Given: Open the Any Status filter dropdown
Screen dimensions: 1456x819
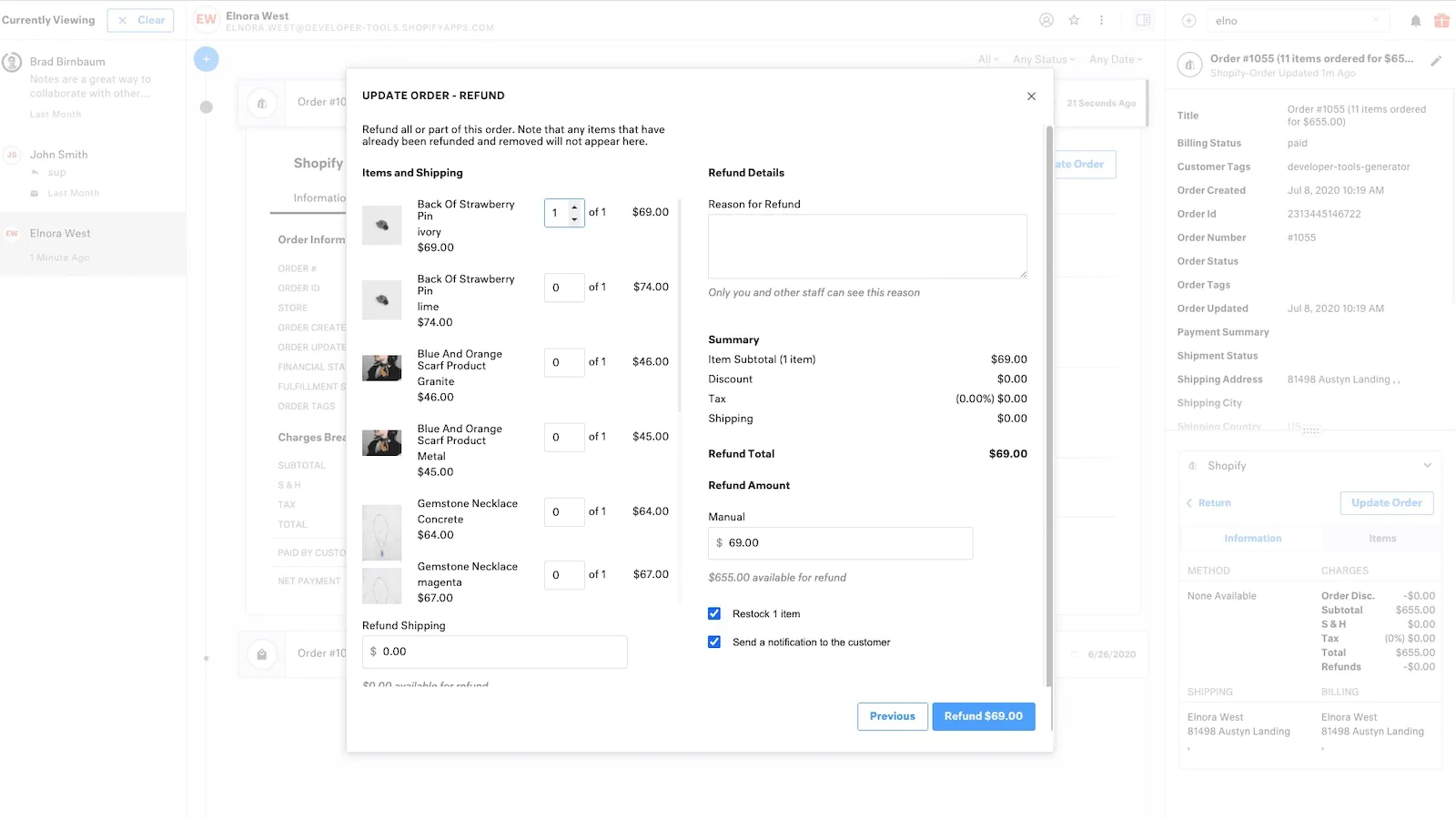Looking at the screenshot, I should pos(1043,59).
